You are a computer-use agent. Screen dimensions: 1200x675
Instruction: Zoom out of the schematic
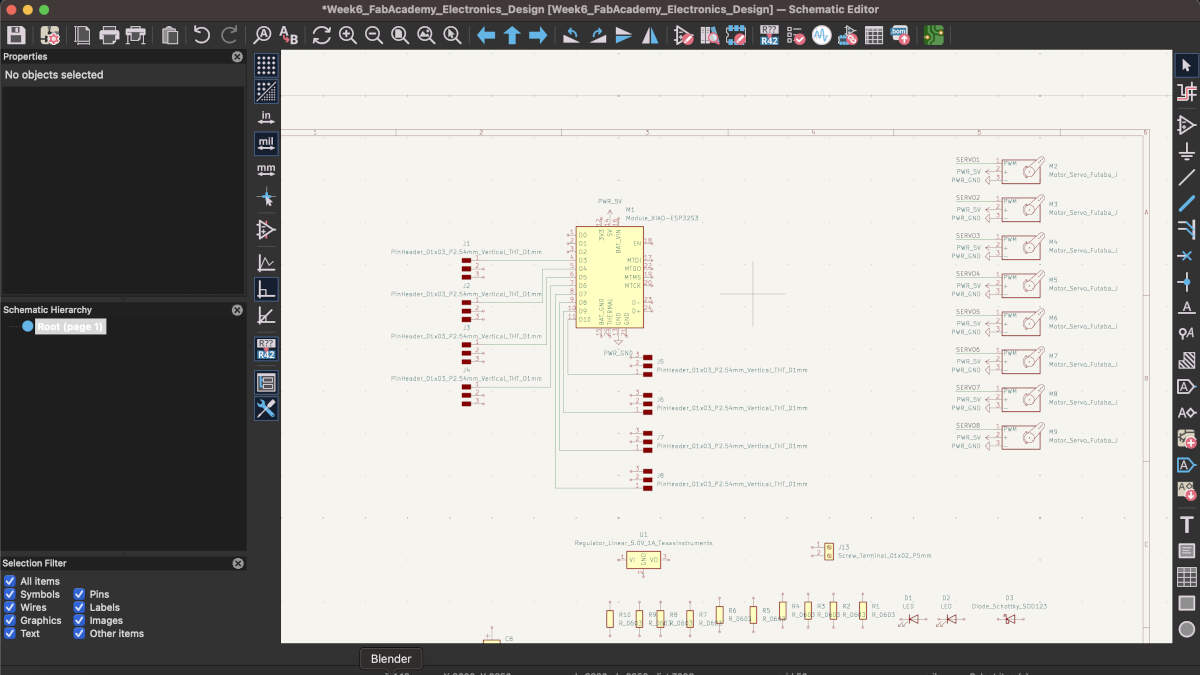[374, 35]
